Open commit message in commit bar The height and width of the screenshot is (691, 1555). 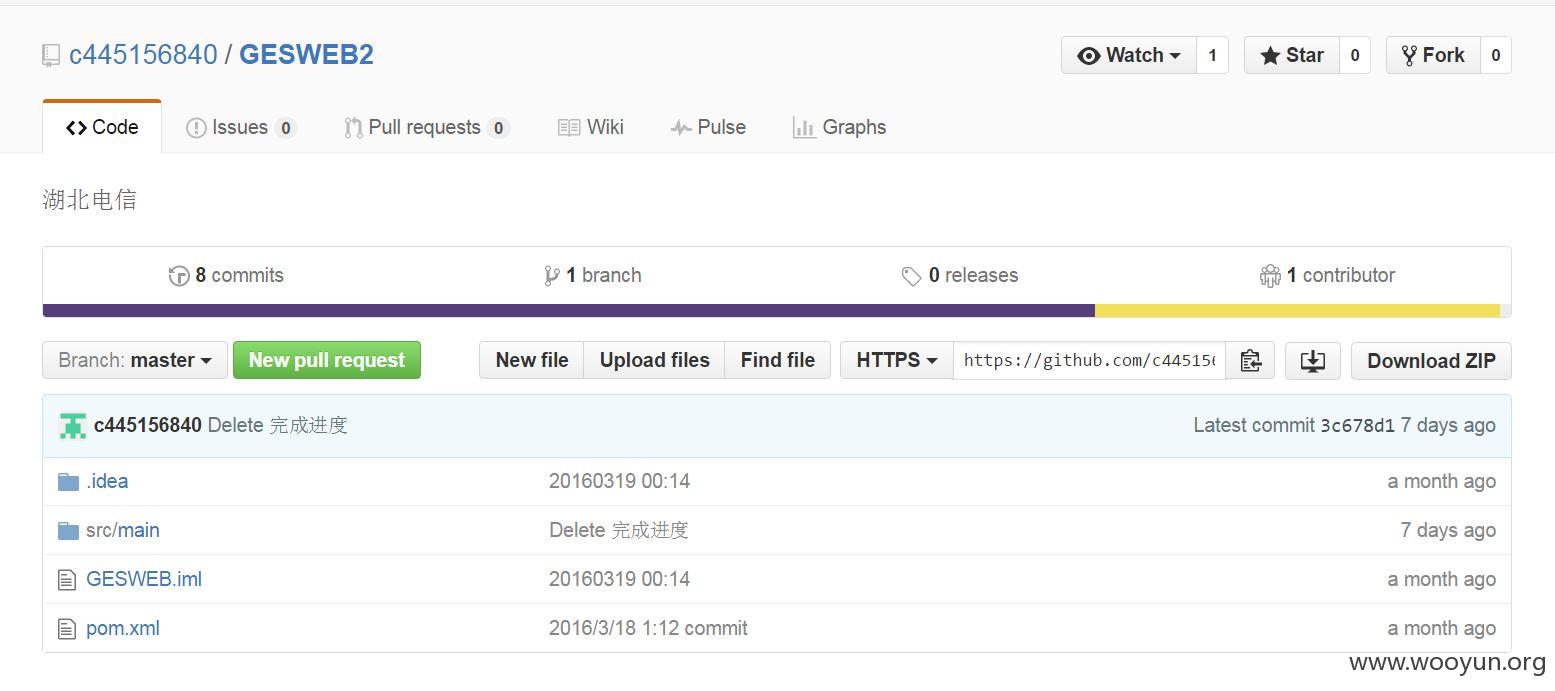coord(278,426)
